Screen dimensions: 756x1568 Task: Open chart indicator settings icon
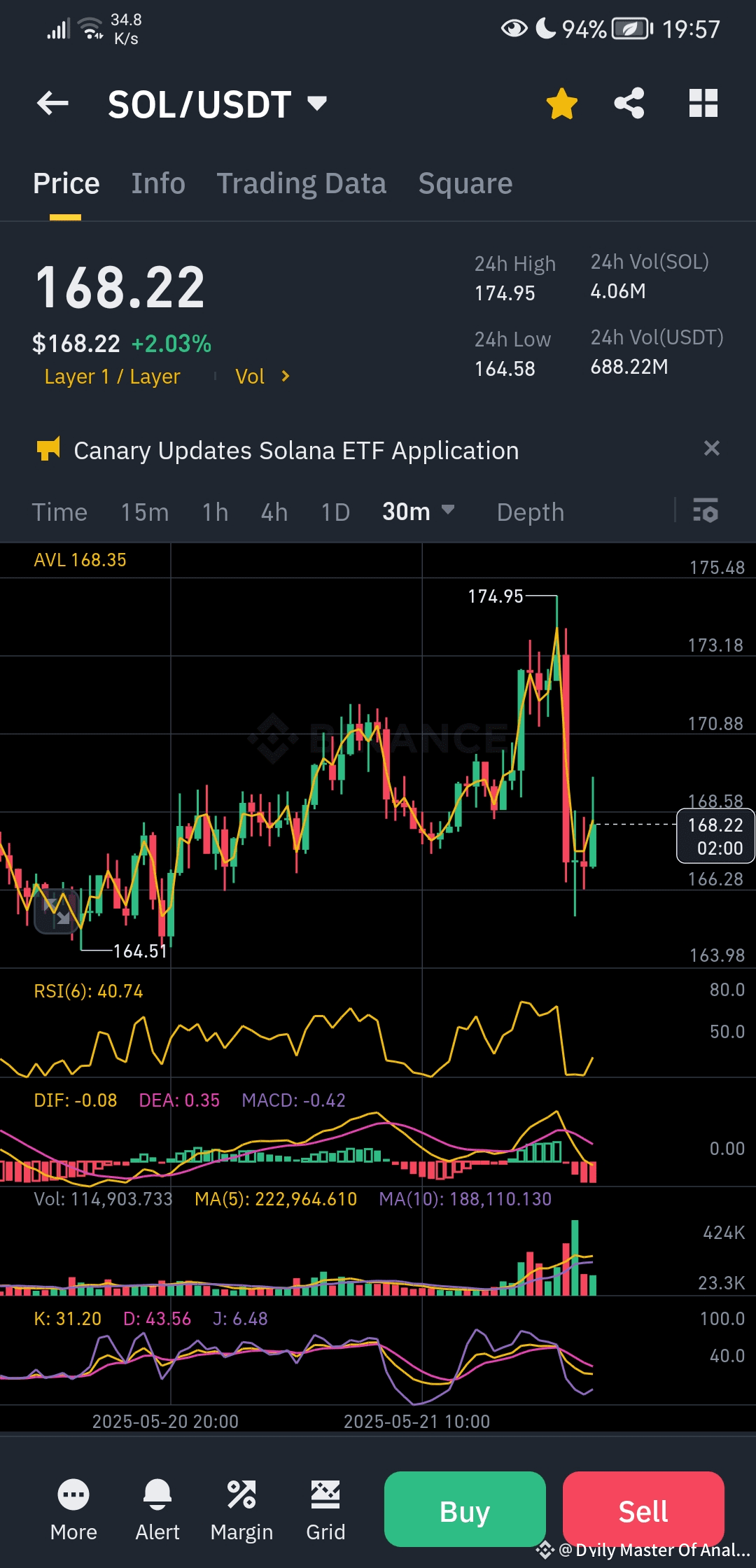[706, 510]
